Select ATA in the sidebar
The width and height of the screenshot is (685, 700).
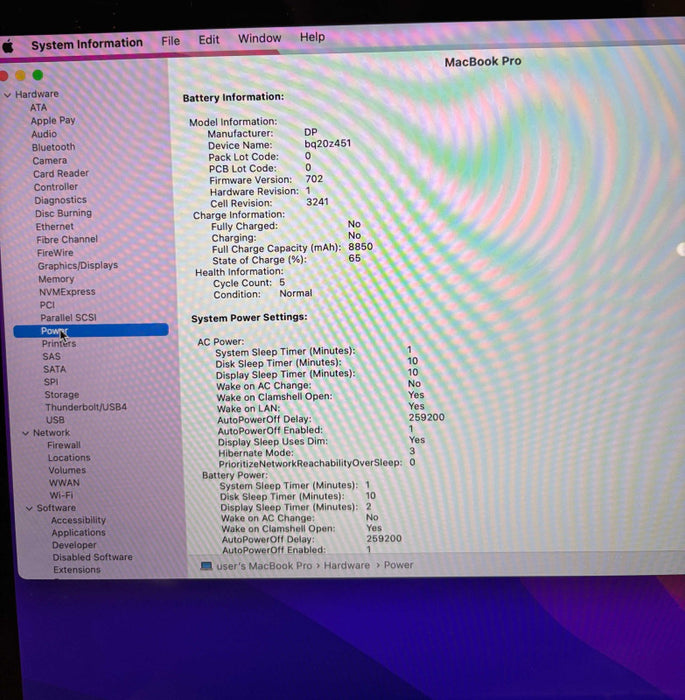(x=38, y=108)
